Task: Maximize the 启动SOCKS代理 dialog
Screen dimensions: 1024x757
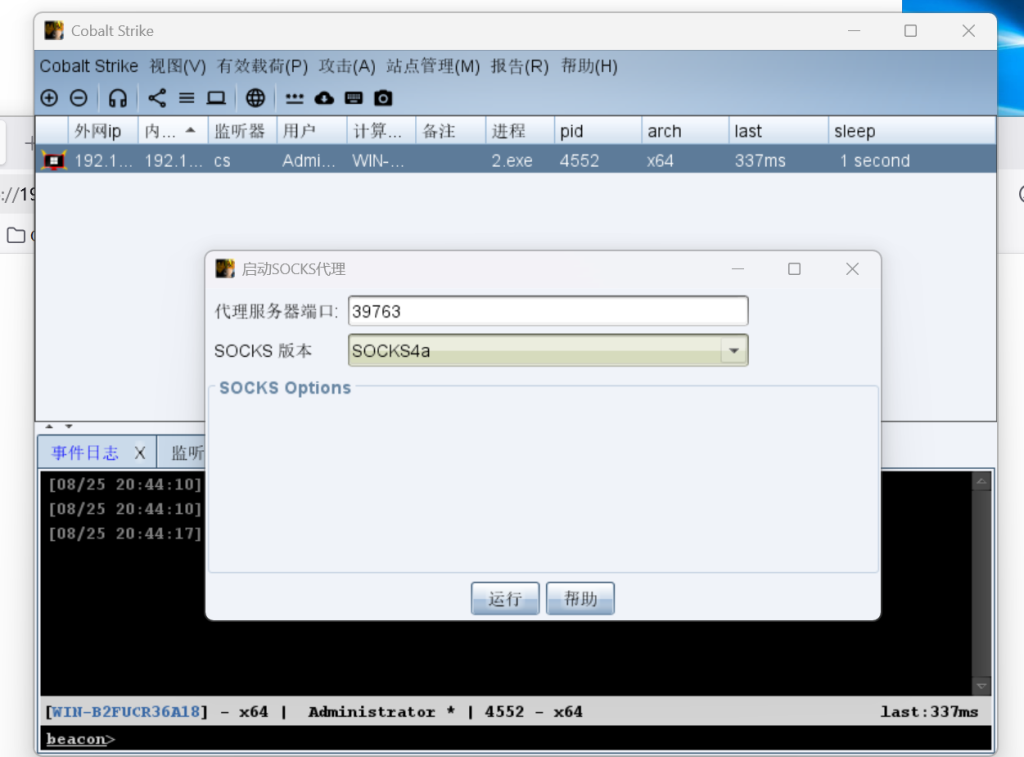Action: (x=794, y=269)
